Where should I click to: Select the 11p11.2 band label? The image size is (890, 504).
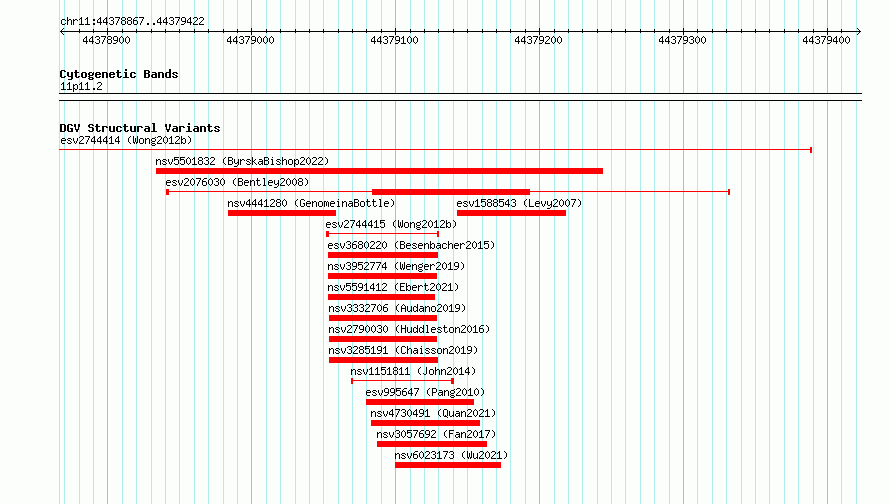click(81, 86)
